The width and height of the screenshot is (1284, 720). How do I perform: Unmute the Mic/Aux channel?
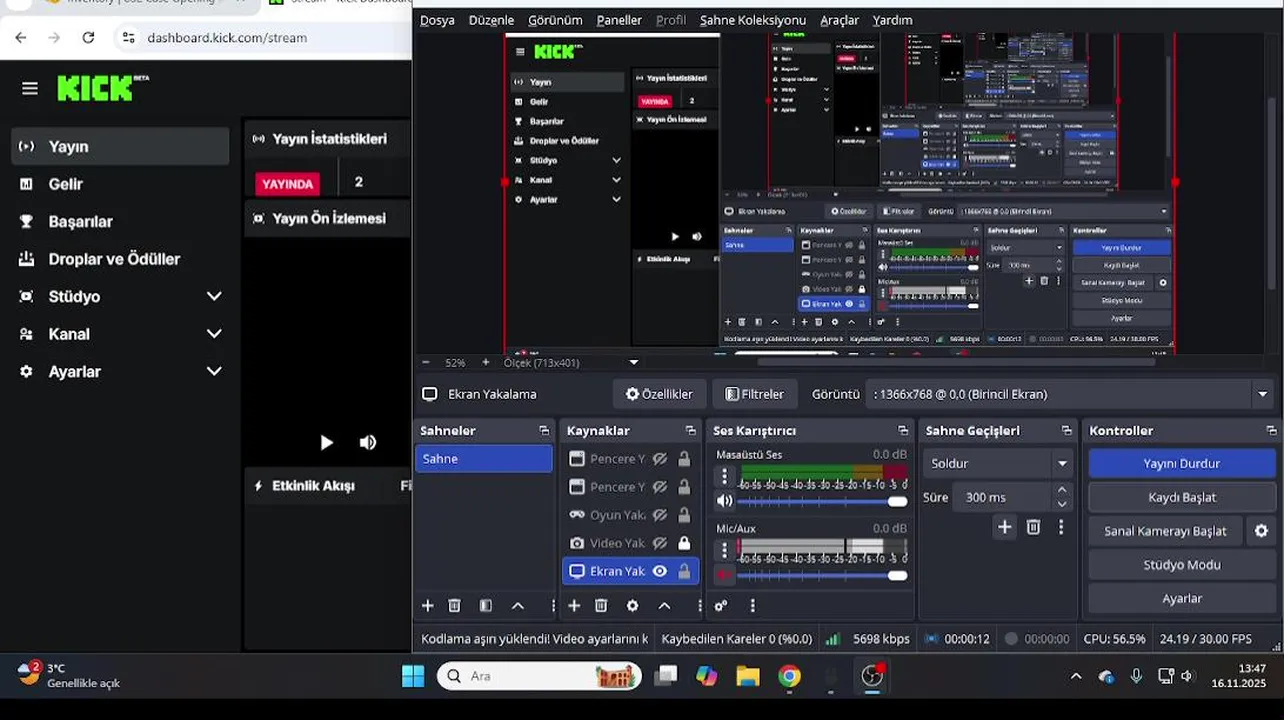(725, 575)
